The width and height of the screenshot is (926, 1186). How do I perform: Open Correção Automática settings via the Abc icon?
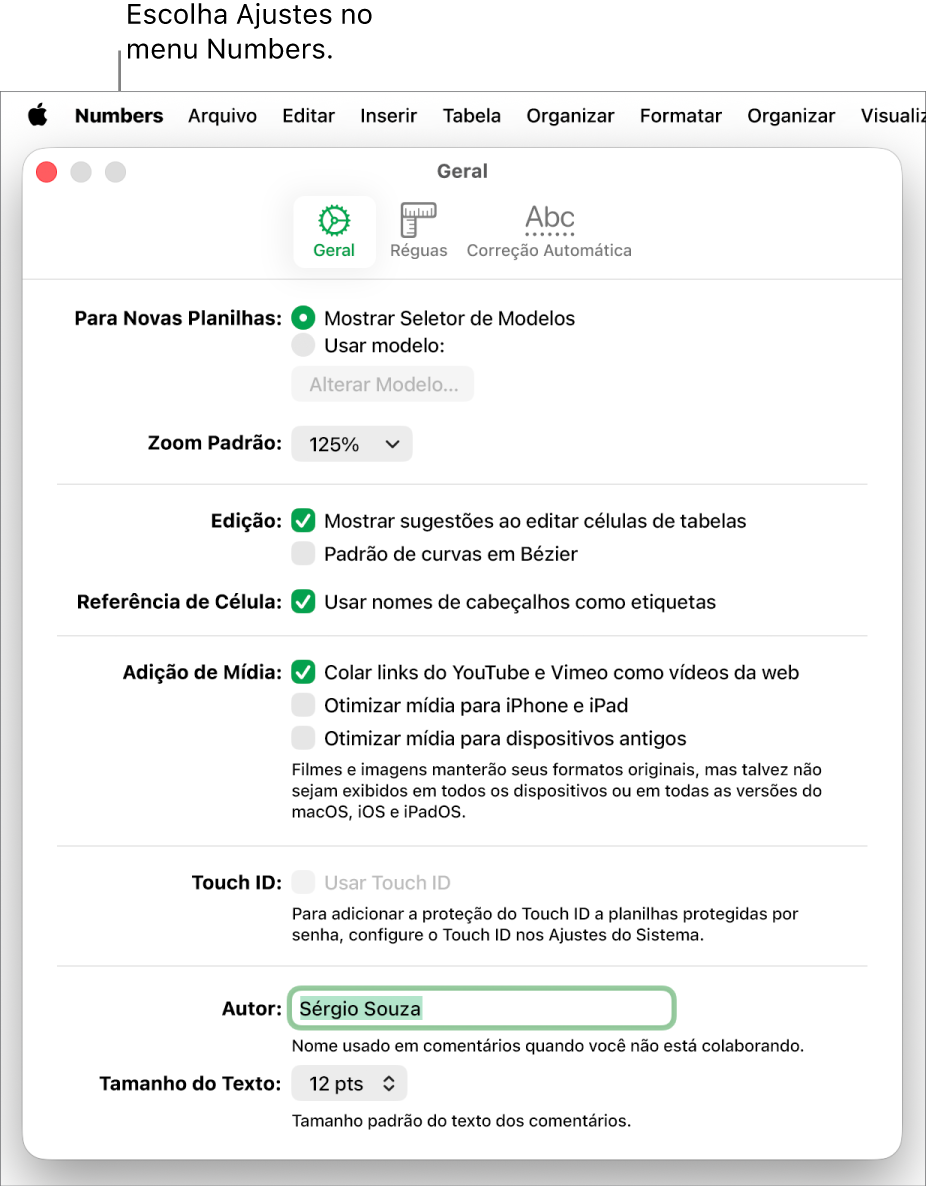[549, 227]
